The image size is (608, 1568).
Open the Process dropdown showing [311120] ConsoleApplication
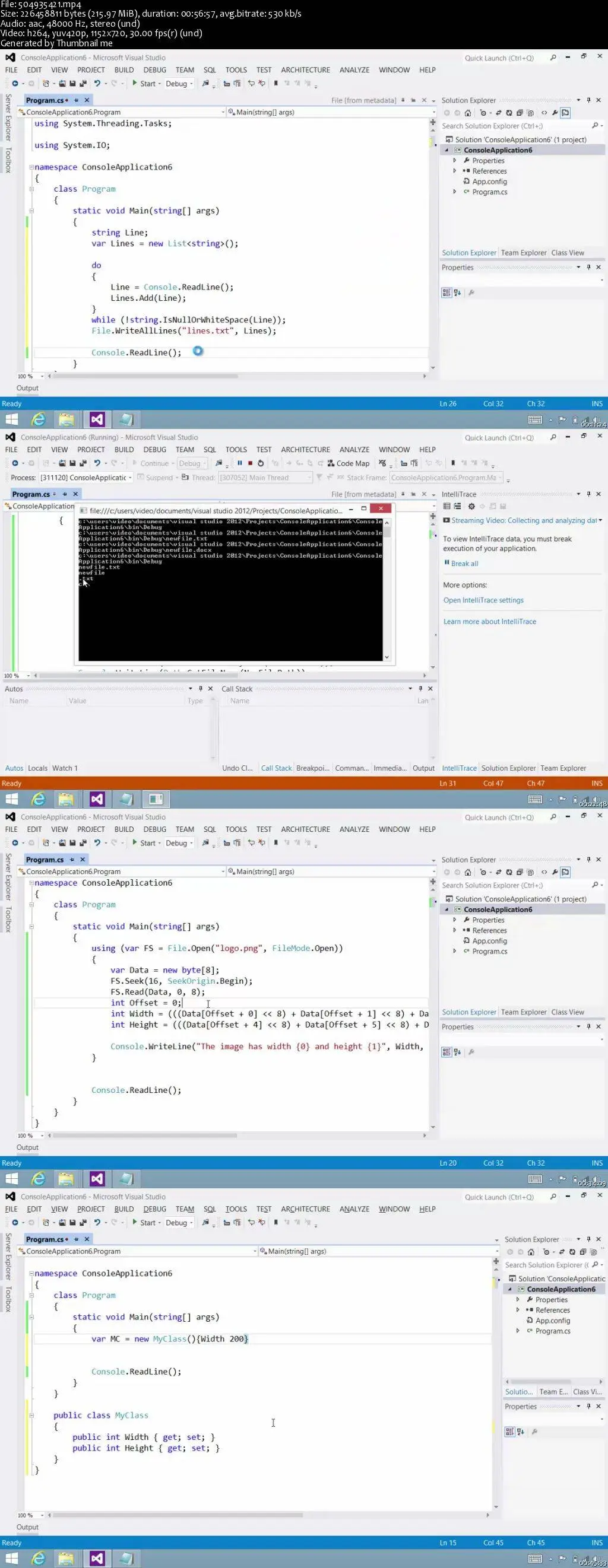click(x=85, y=478)
